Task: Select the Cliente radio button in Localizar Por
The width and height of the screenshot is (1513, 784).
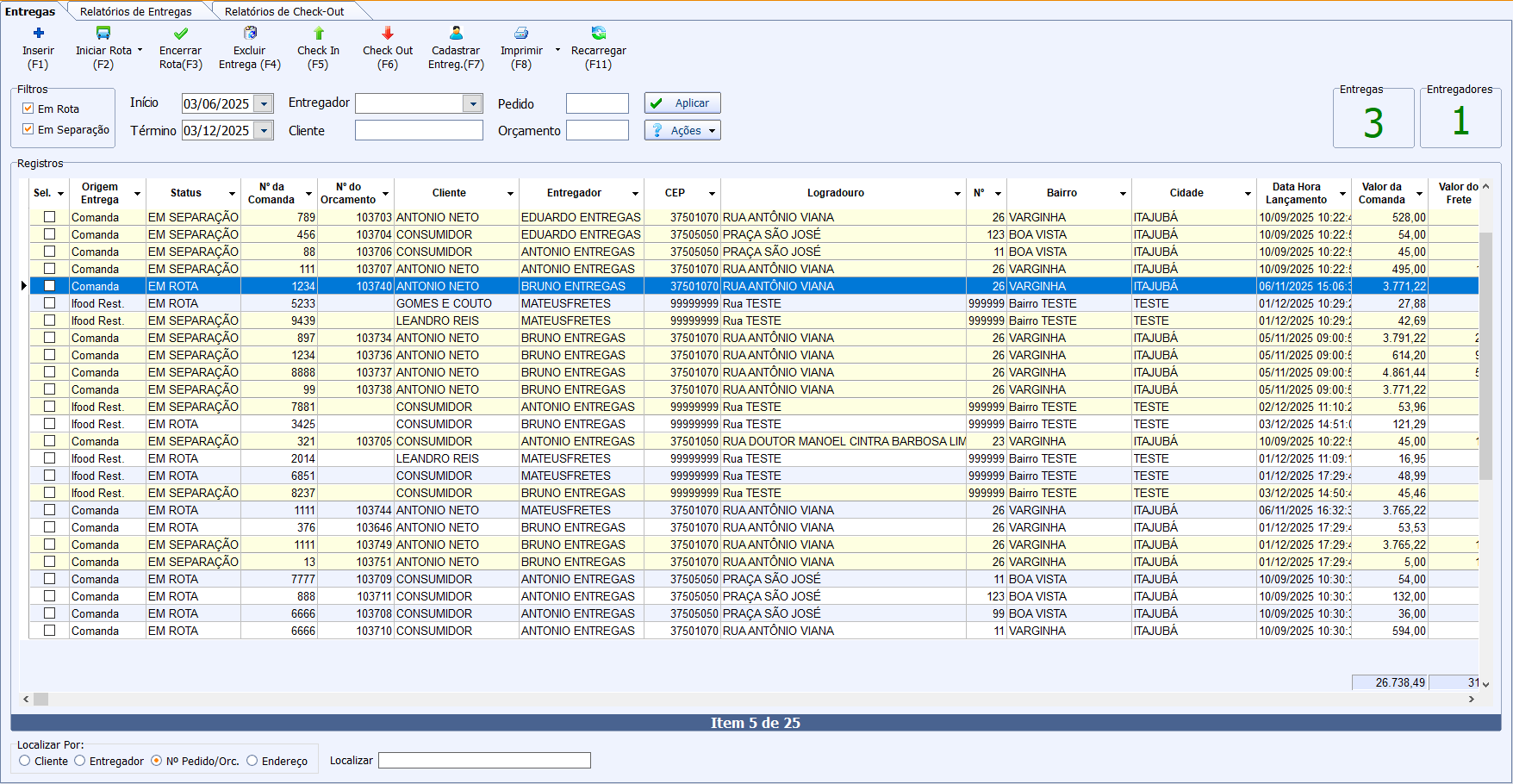Action: (x=25, y=761)
